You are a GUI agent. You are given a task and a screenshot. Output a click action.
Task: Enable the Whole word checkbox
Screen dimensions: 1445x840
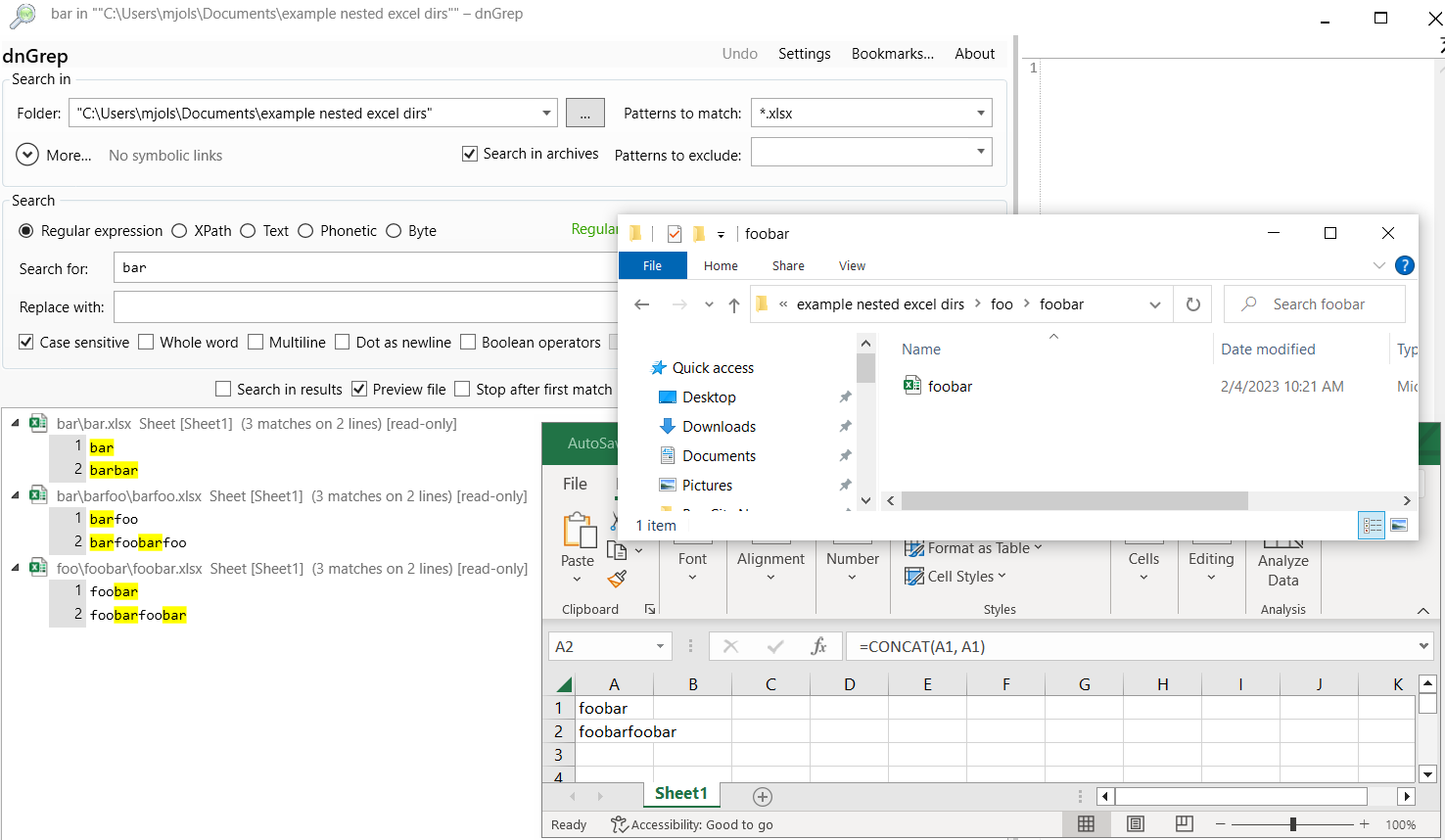pos(146,342)
